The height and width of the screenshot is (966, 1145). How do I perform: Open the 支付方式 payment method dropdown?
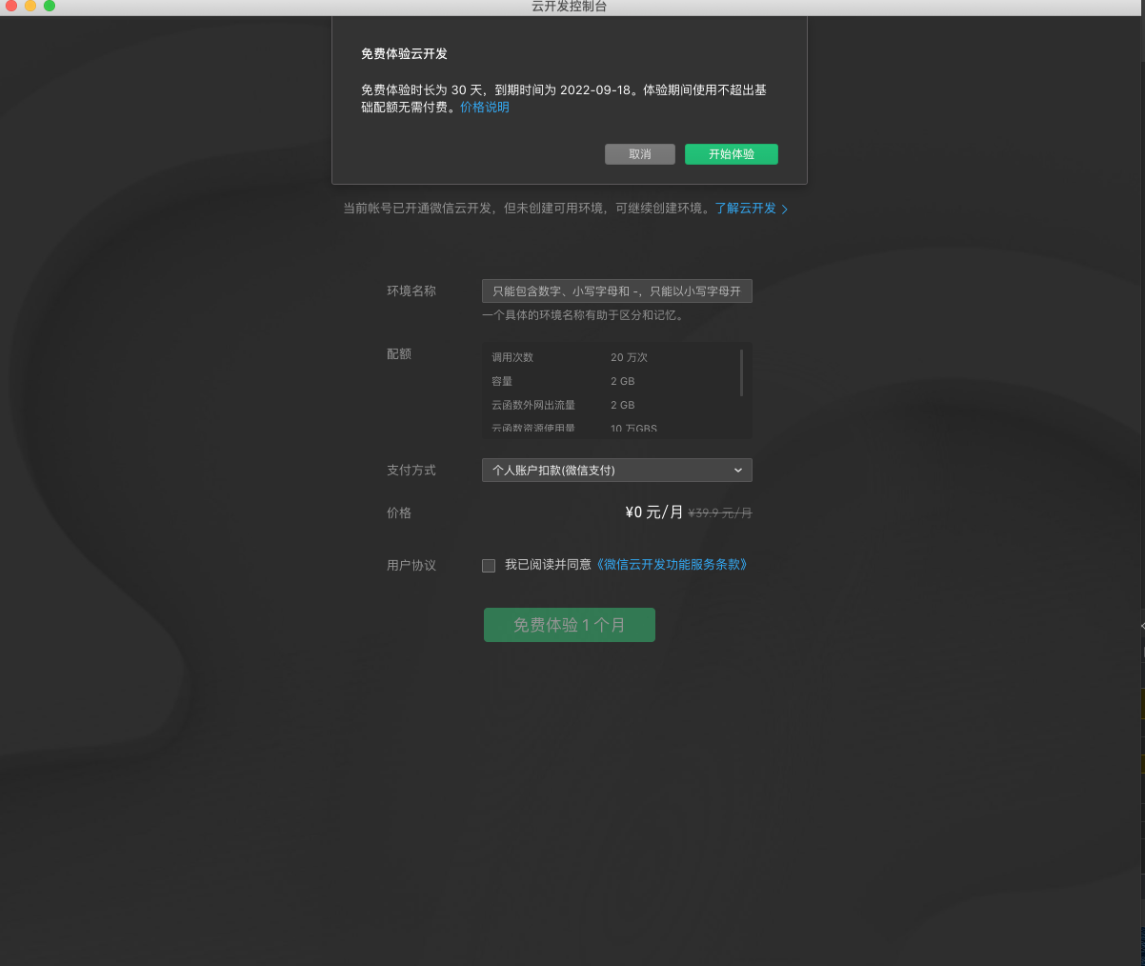[617, 470]
